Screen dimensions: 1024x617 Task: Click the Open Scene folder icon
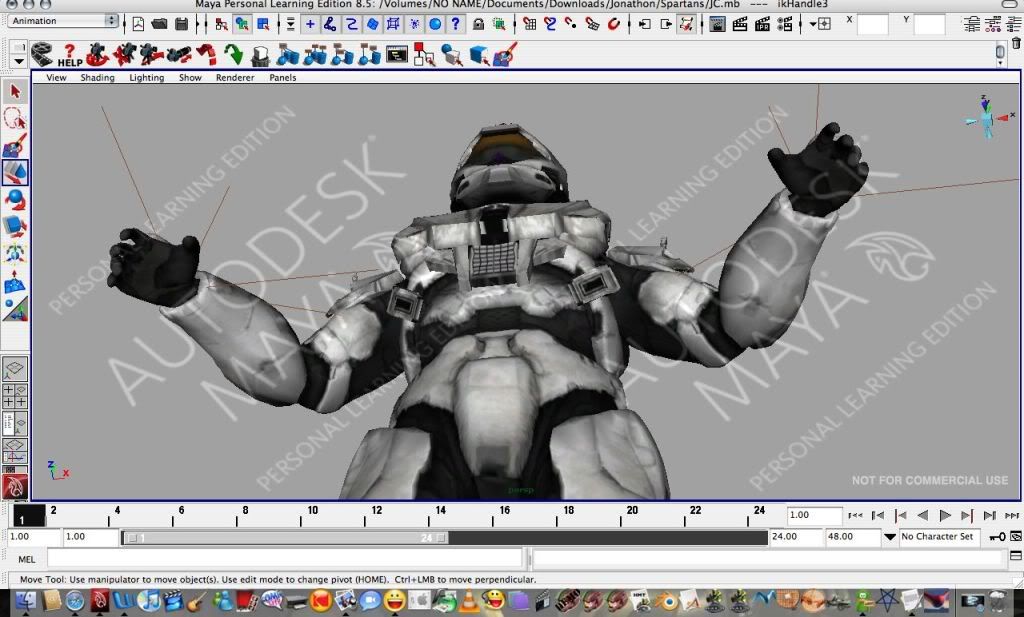[159, 24]
